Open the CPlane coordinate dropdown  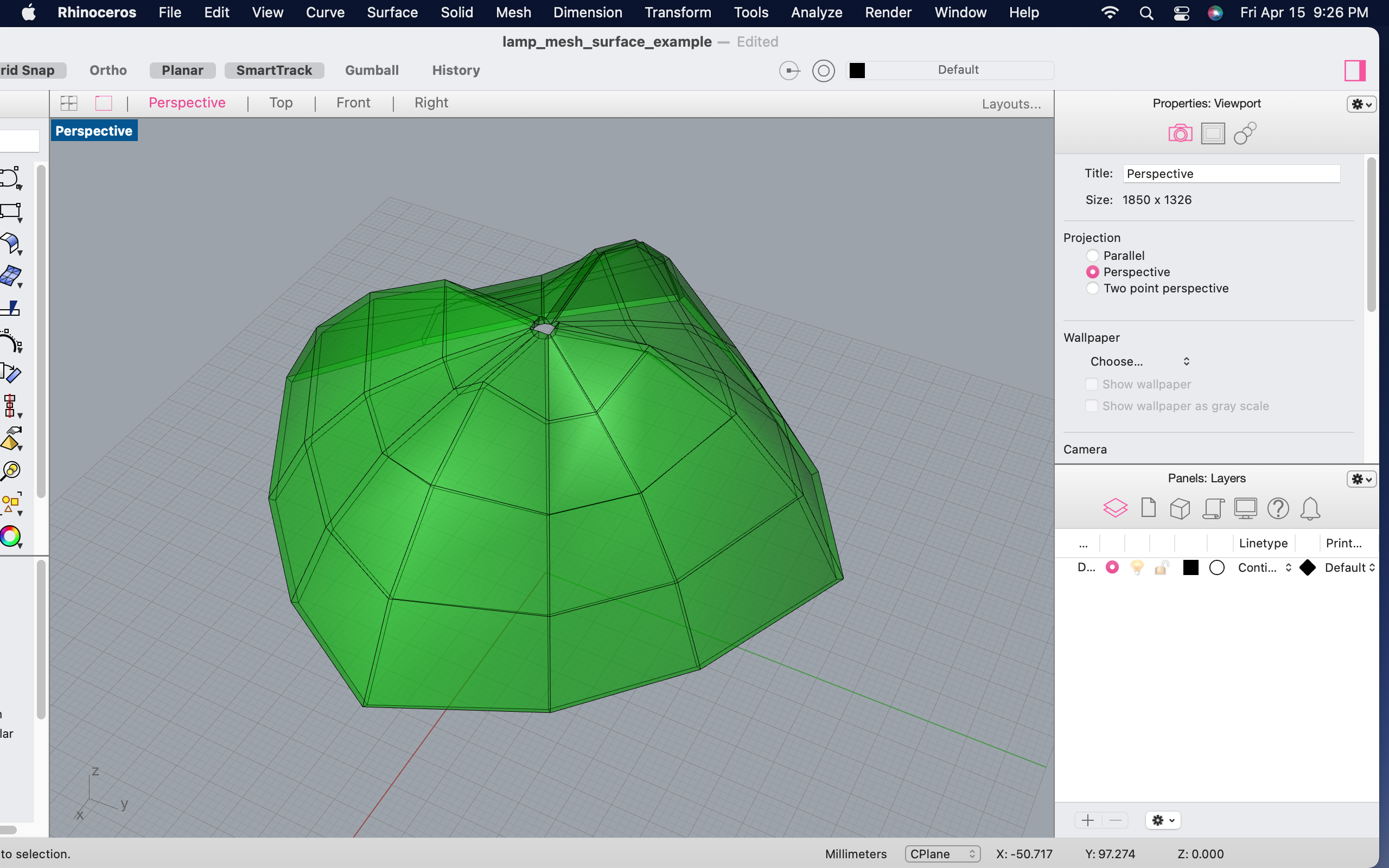tap(942, 854)
